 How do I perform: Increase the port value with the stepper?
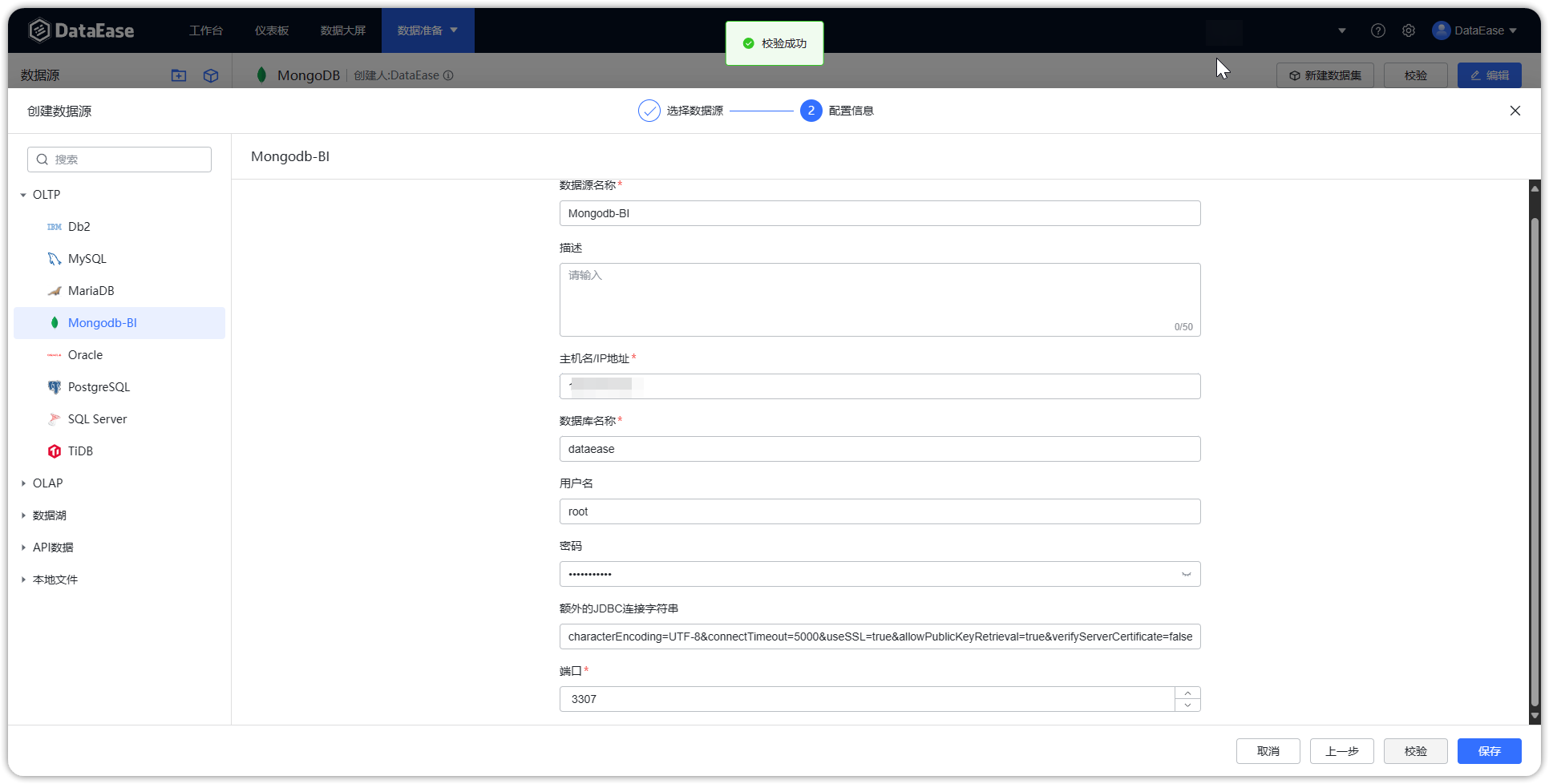pyautogui.click(x=1187, y=693)
